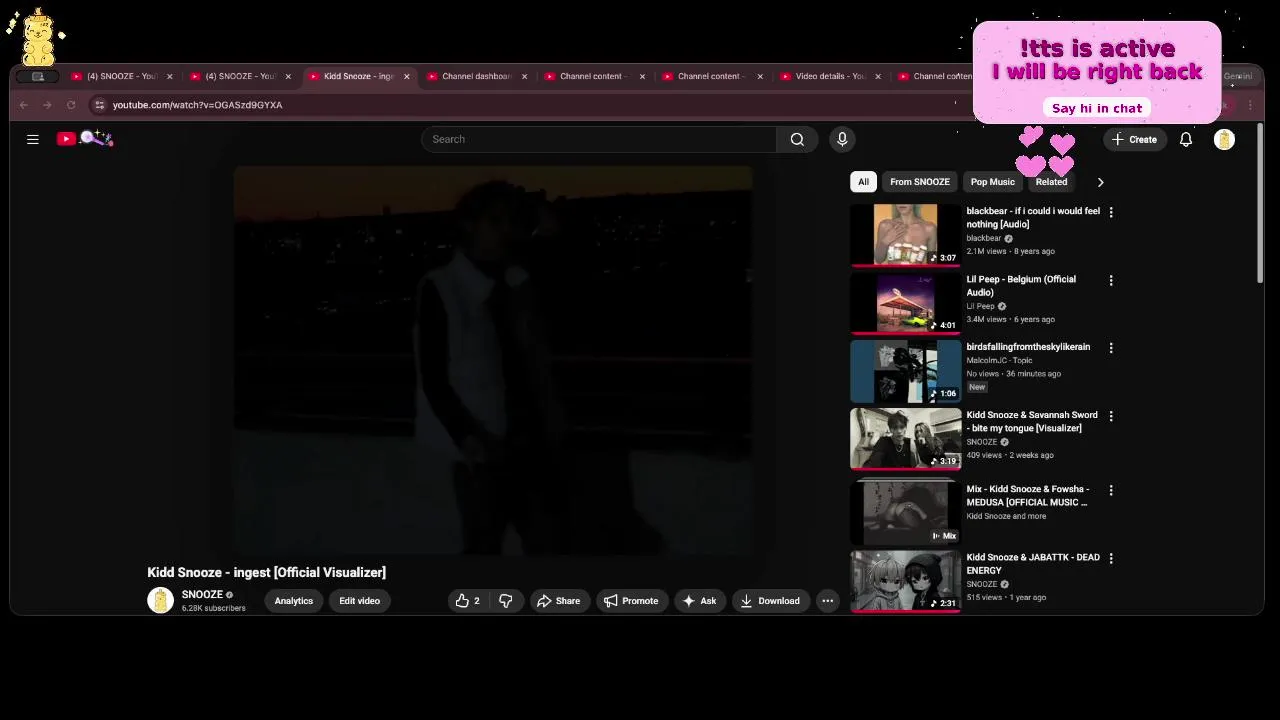Share the ingest video
This screenshot has height=720, width=1280.
pos(558,601)
